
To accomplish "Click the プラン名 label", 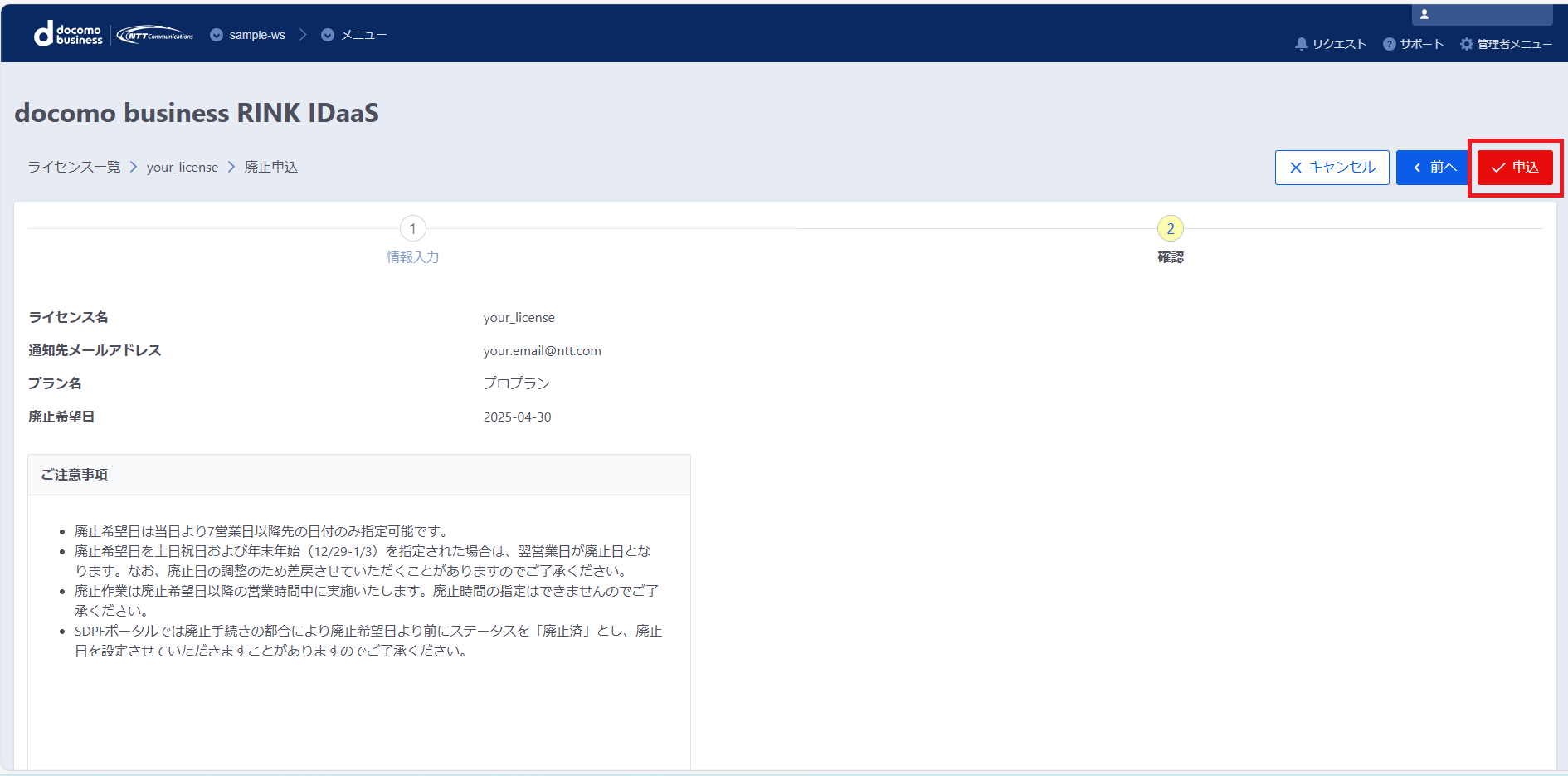I will tap(55, 383).
